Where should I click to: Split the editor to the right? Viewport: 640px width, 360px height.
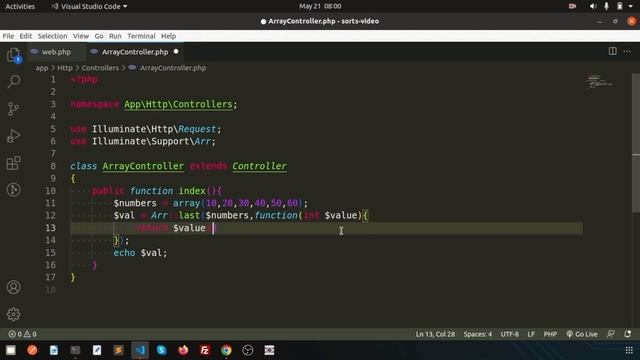tap(613, 51)
